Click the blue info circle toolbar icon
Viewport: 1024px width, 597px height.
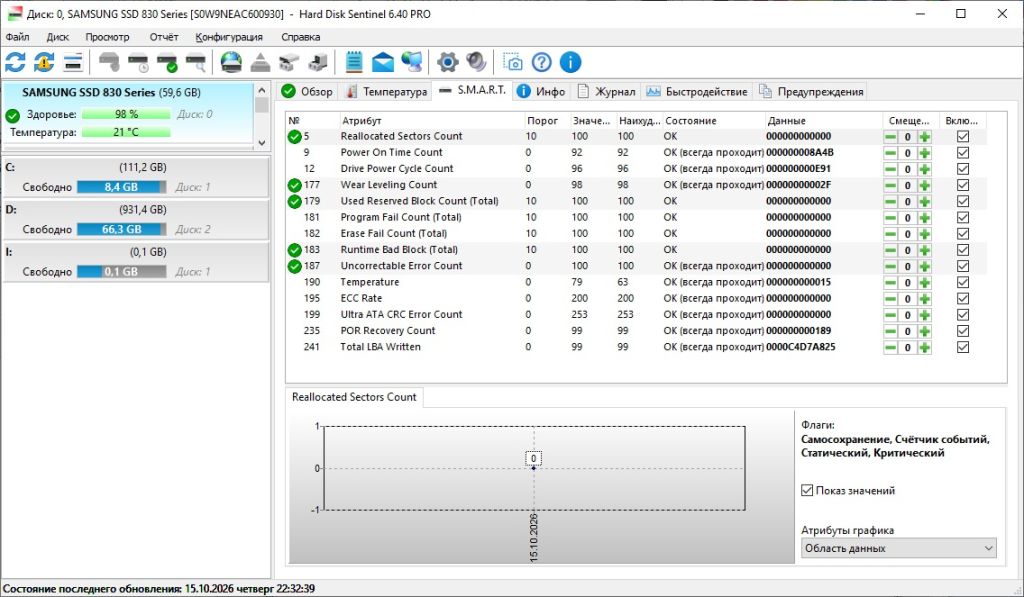(x=570, y=63)
